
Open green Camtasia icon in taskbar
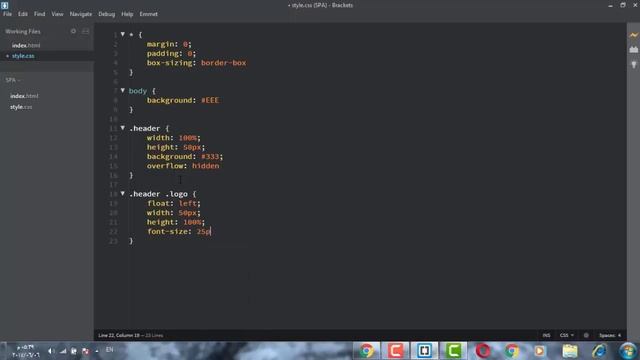[x=453, y=351]
